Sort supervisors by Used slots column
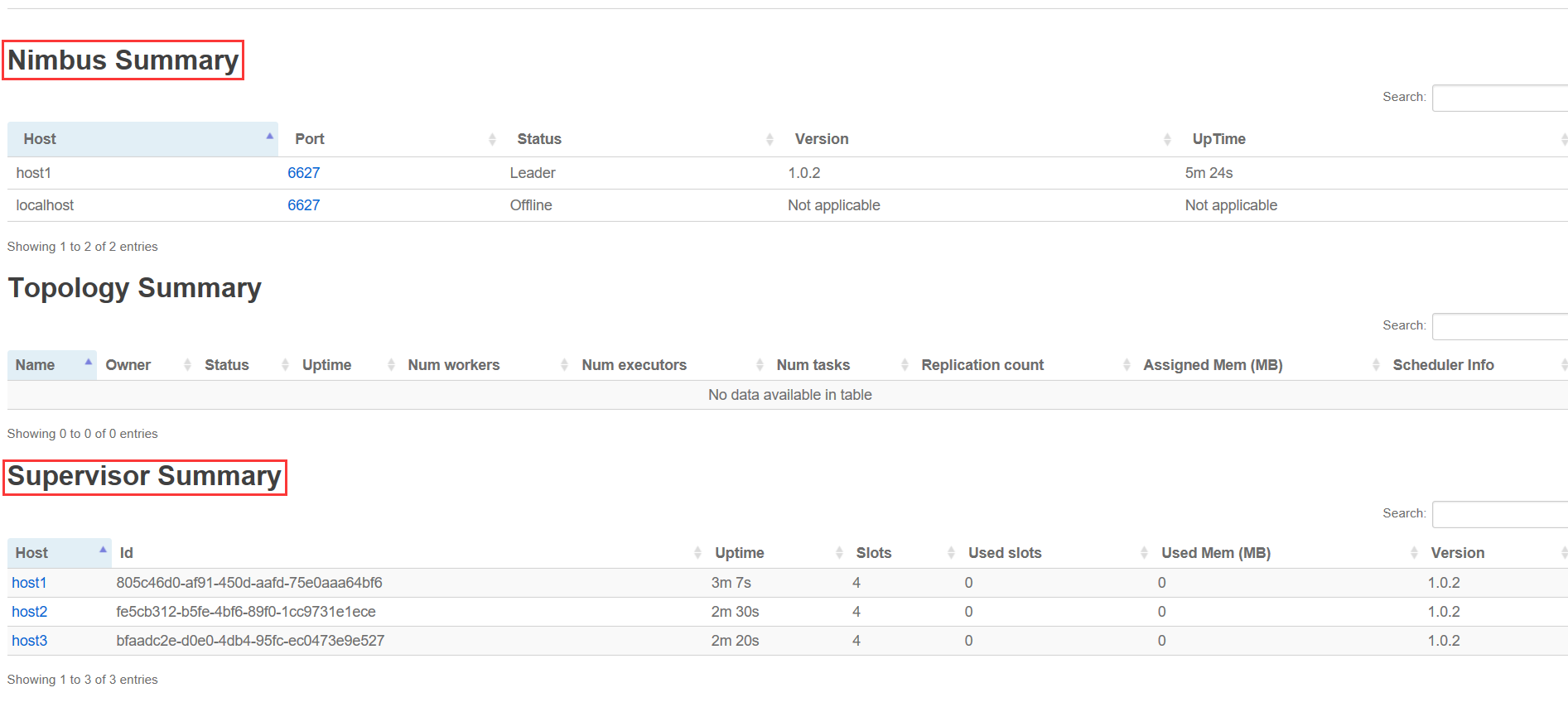1568x707 pixels. click(1005, 553)
